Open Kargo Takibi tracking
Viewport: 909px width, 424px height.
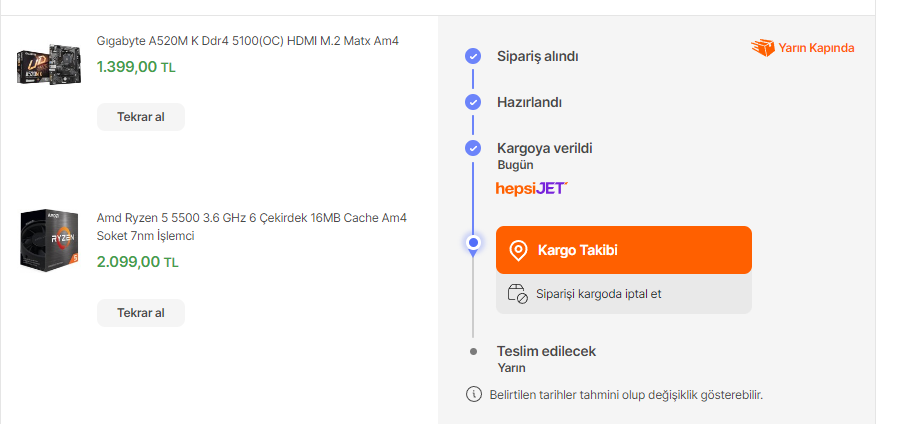click(x=623, y=250)
